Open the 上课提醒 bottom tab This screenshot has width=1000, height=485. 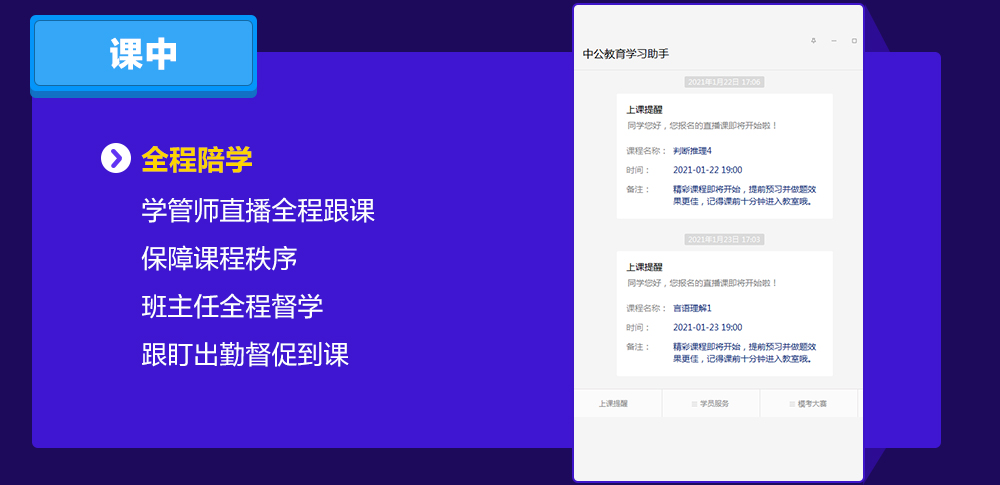[x=613, y=404]
